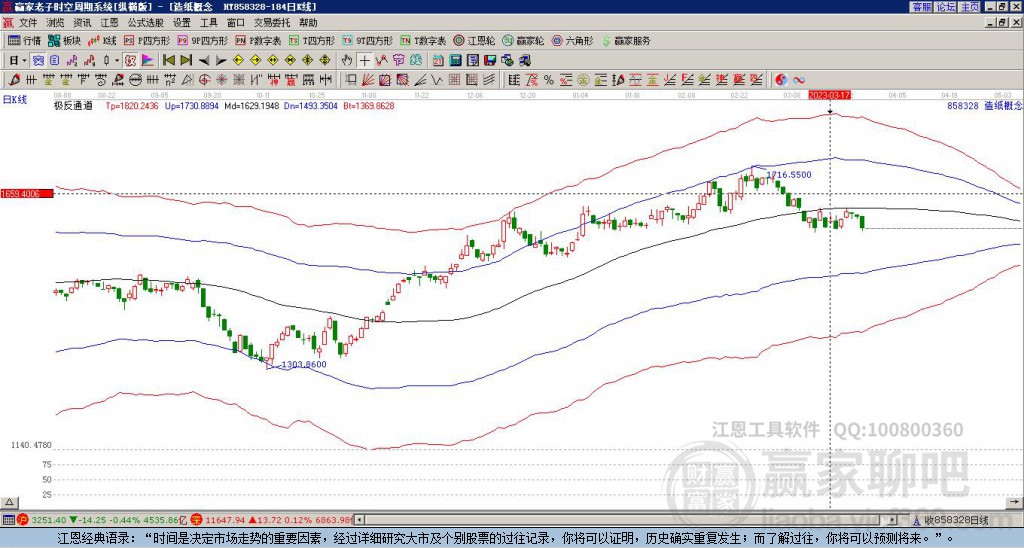Image resolution: width=1024 pixels, height=548 pixels.
Task: Click the save floppy disk icon
Action: click(490, 61)
